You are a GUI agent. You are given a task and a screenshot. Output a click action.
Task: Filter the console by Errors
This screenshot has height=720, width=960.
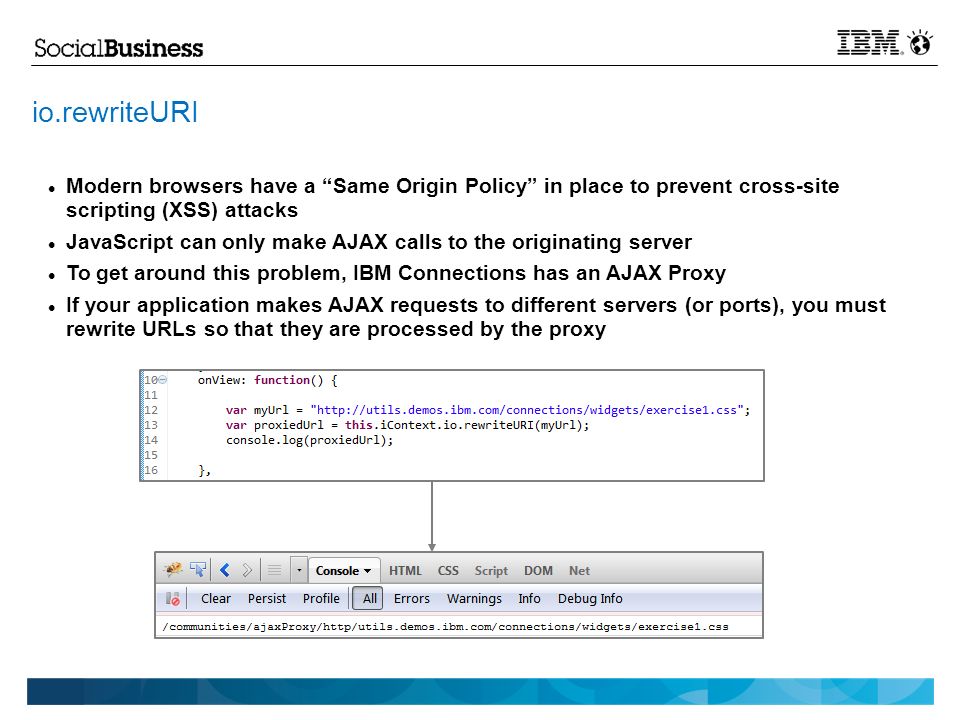[411, 598]
